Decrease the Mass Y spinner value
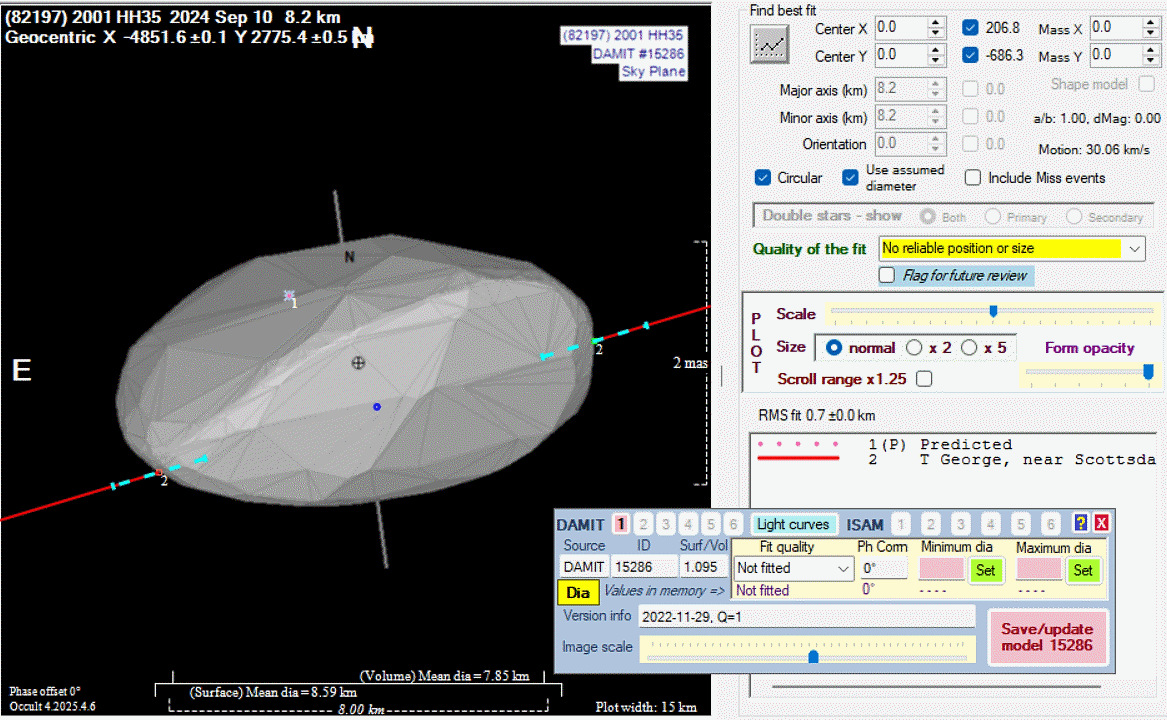This screenshot has height=720, width=1167. click(x=1151, y=60)
